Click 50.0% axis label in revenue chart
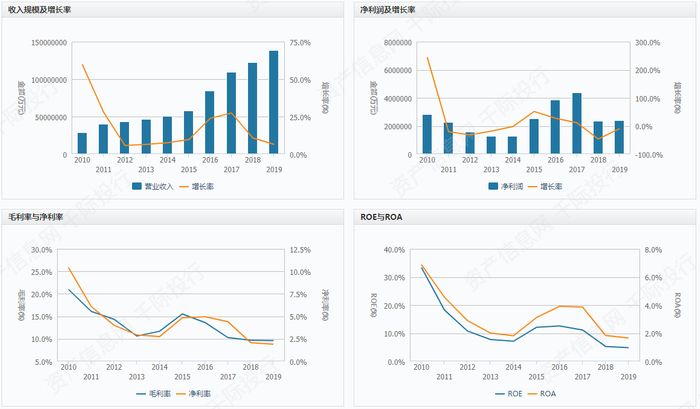This screenshot has height=409, width=700. pos(300,80)
